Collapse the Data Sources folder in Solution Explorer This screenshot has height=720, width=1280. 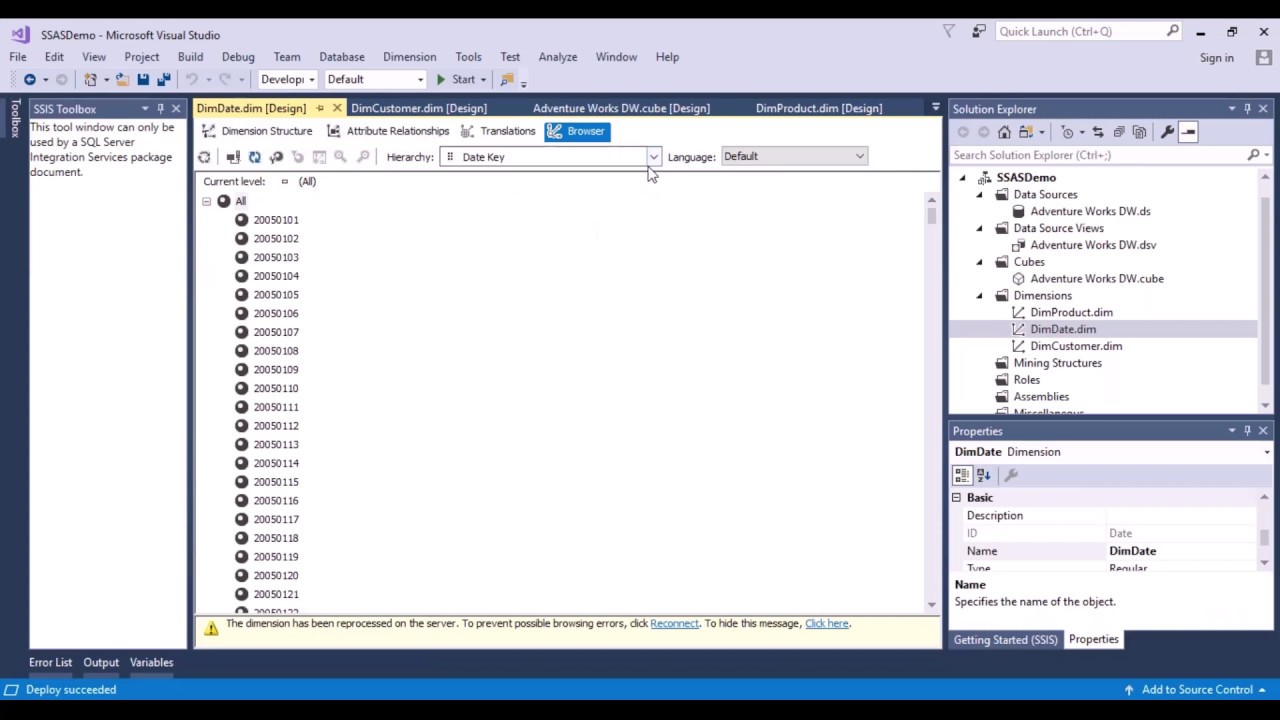click(x=979, y=195)
